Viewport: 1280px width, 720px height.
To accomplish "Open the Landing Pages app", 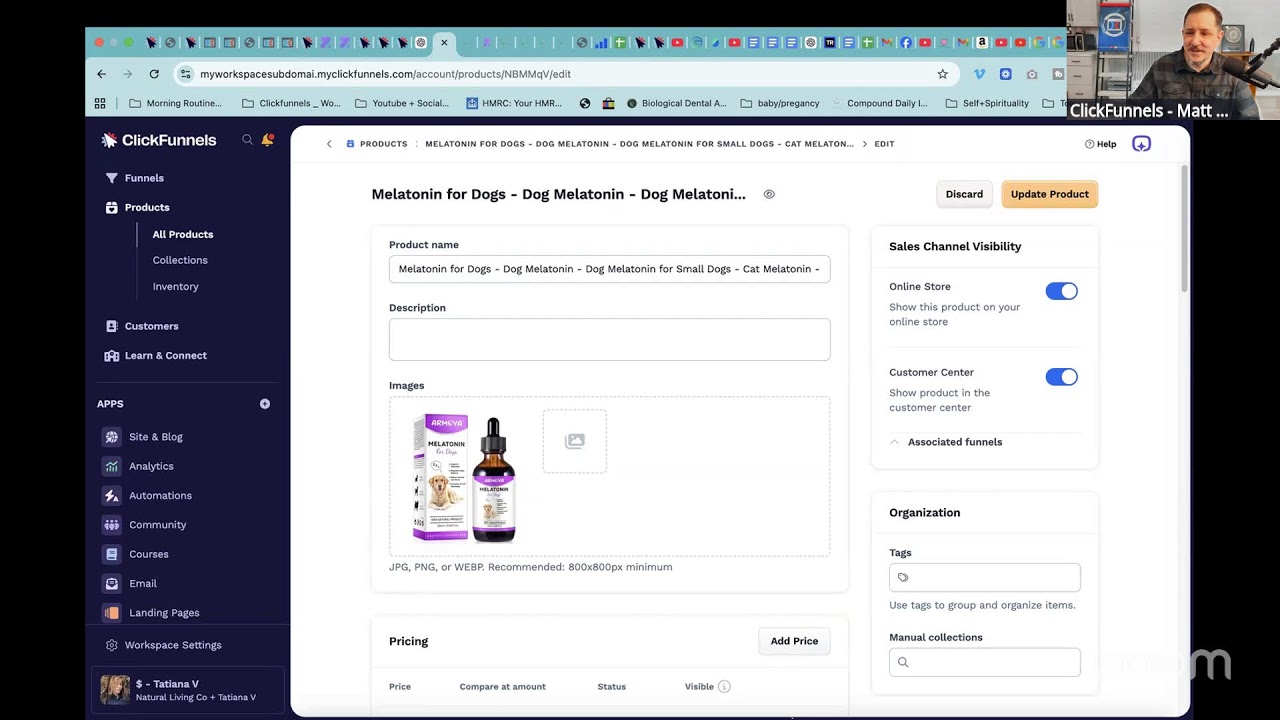I will (164, 612).
